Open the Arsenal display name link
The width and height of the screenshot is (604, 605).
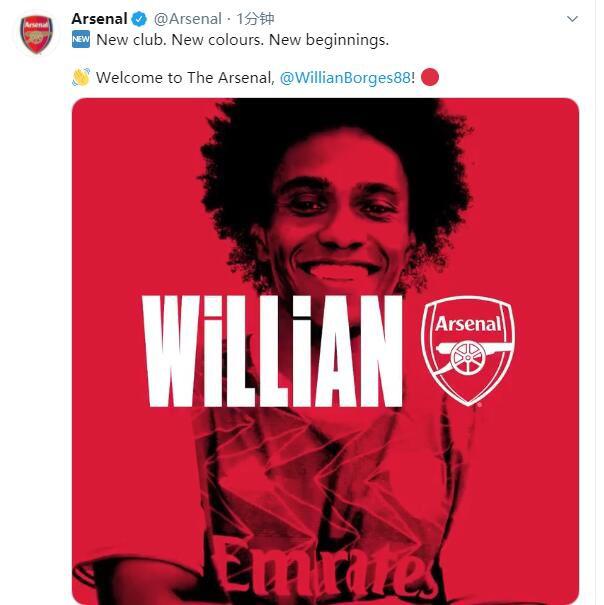pyautogui.click(x=99, y=19)
